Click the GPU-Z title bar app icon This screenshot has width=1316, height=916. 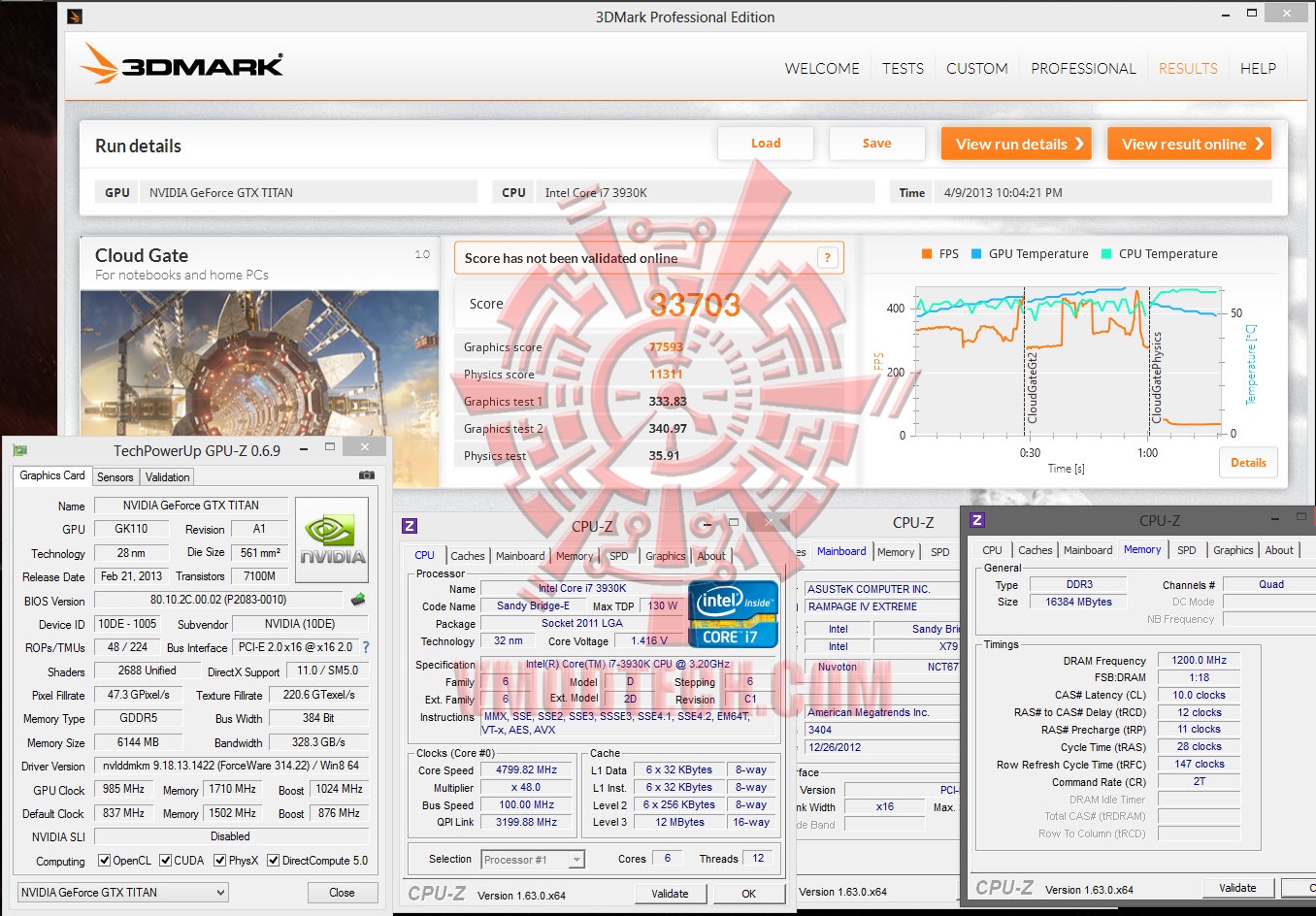coord(19,450)
